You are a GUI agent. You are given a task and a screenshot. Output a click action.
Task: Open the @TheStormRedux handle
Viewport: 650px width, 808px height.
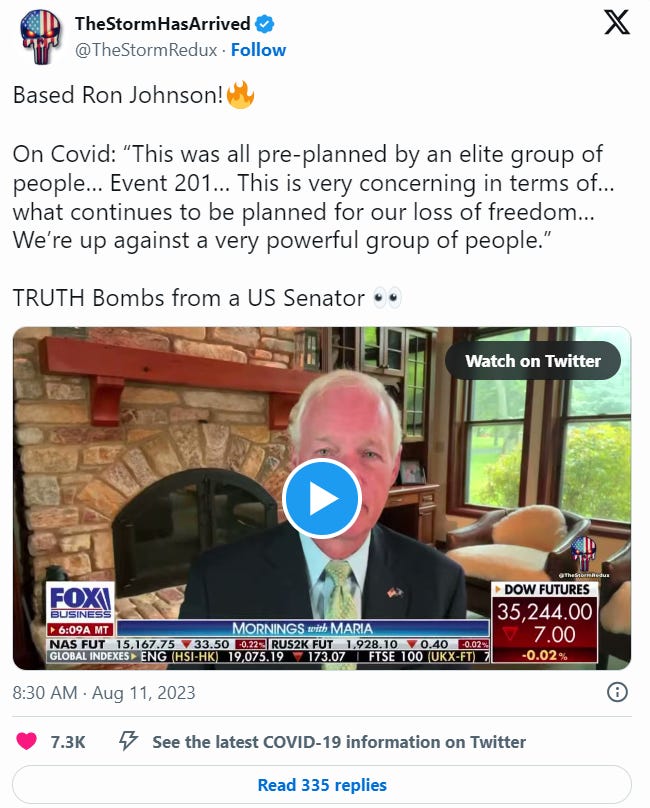[x=146, y=50]
